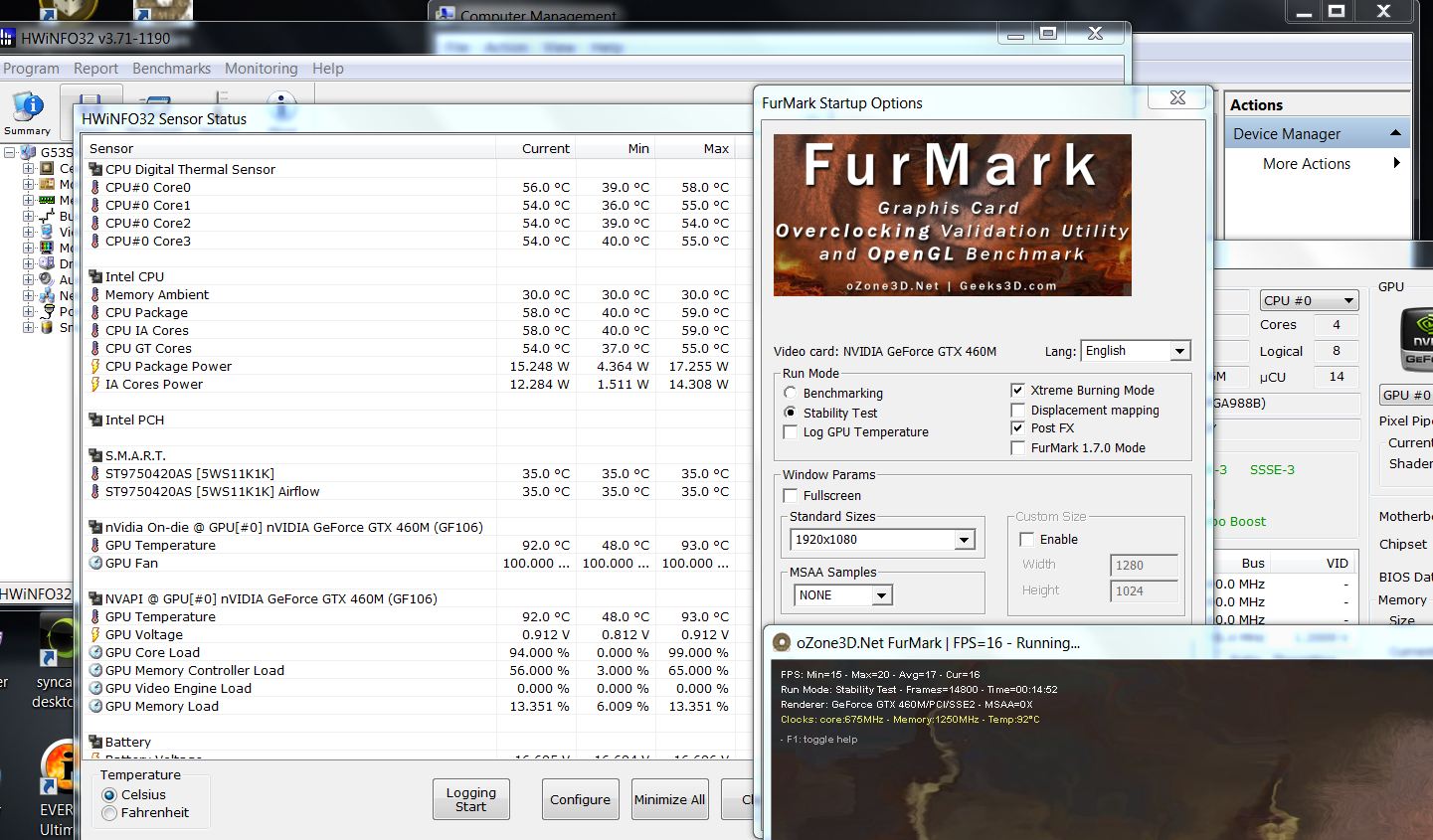Click the lightning icon beside GPU Voltage
The image size is (1433, 840).
(x=95, y=634)
